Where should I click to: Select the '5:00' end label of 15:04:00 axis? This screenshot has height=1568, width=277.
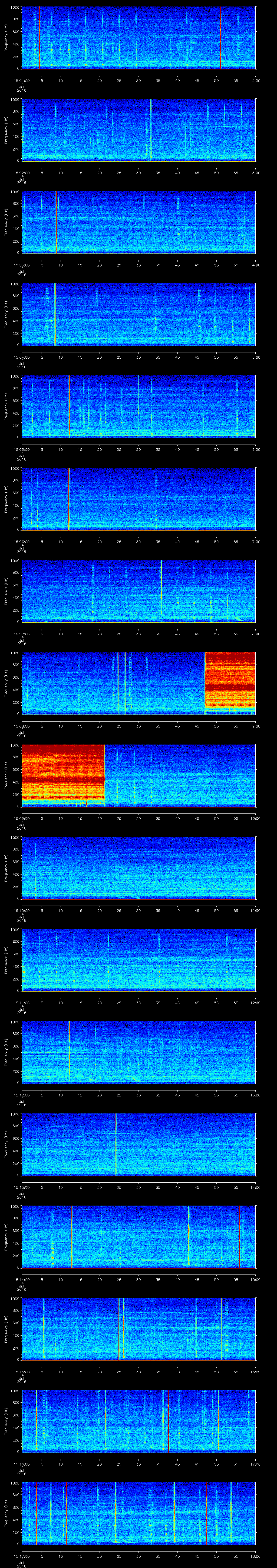pos(256,357)
